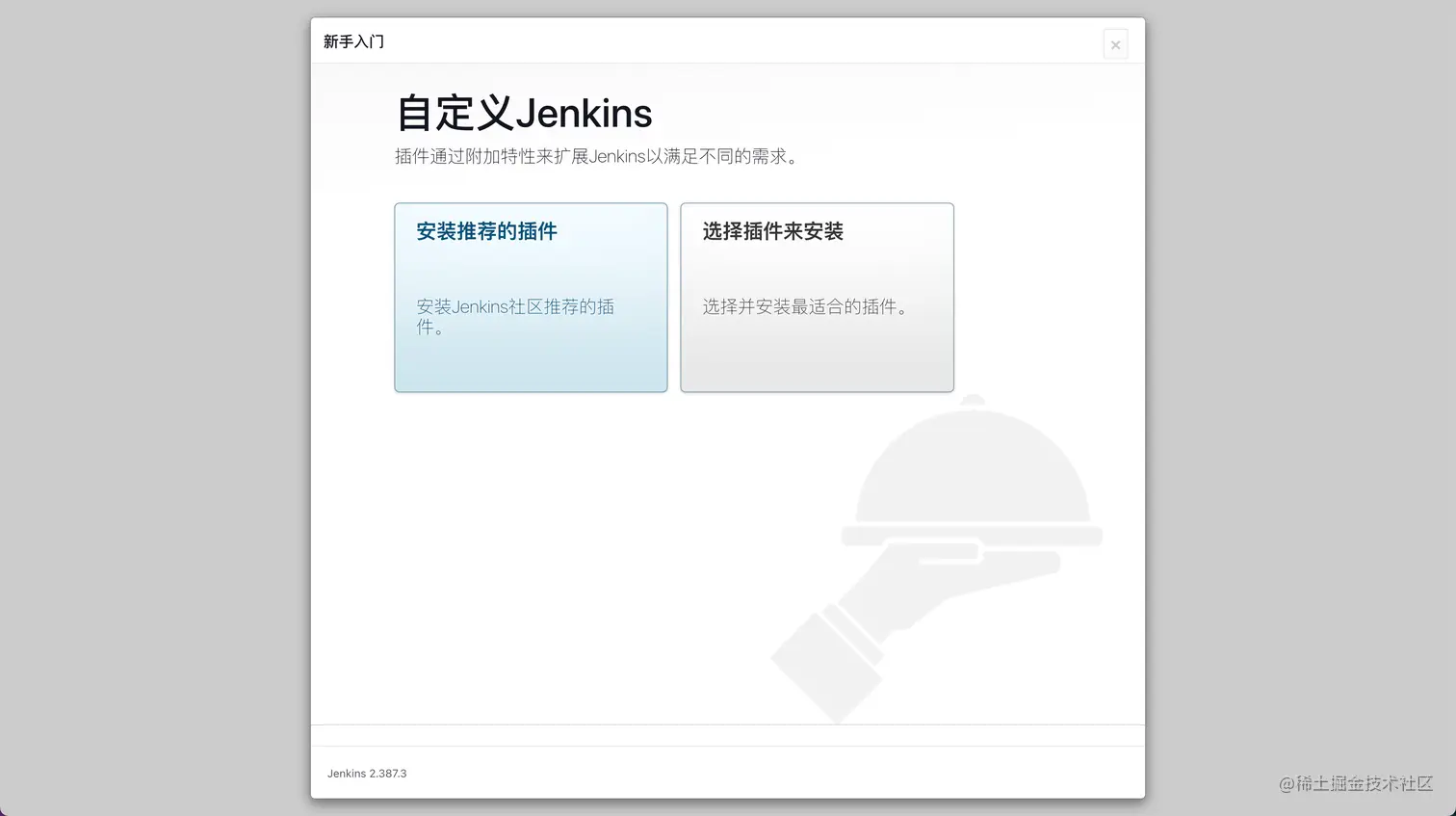Click the 插件通过附加特性来扩展Jenkins description line
The height and width of the screenshot is (816, 1456).
tap(597, 156)
